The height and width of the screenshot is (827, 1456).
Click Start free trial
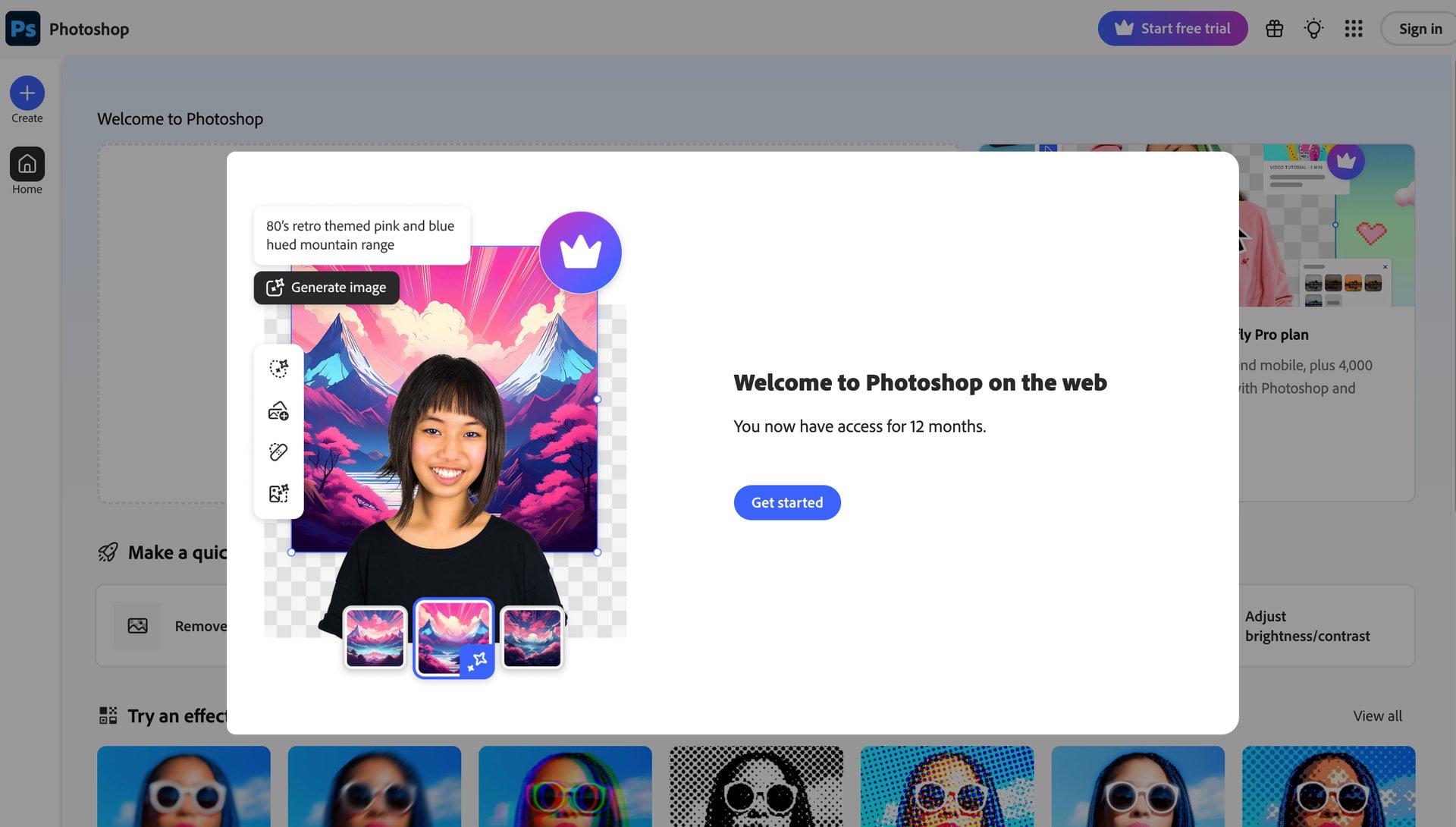click(1172, 28)
